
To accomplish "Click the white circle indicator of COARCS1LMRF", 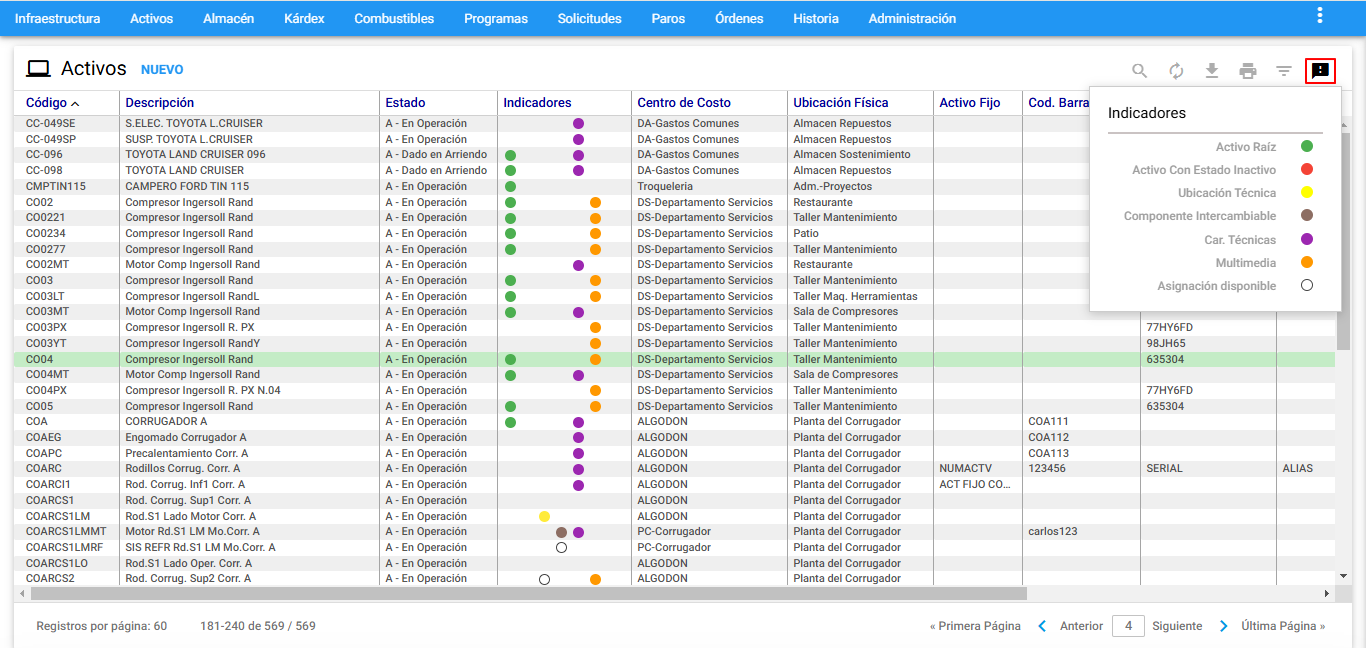I will click(561, 548).
